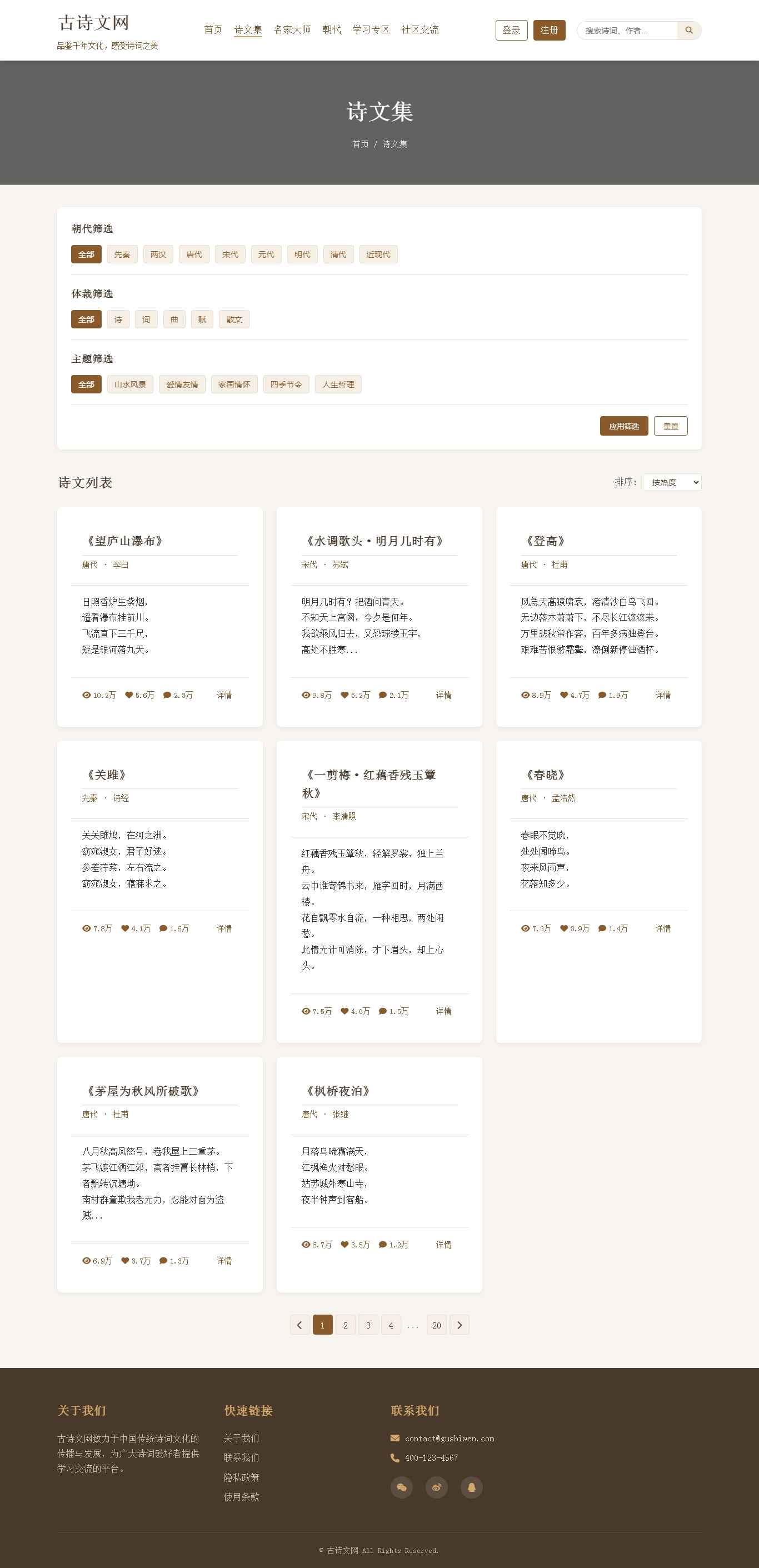
Task: Enable the 山水风景 theme filter
Action: 130,384
